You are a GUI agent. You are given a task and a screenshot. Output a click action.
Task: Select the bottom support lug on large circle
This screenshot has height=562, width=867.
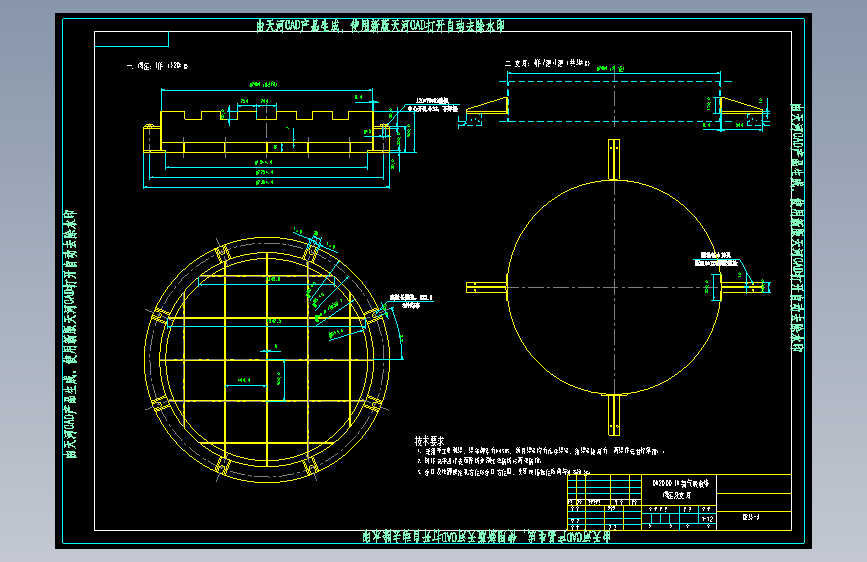pos(614,415)
